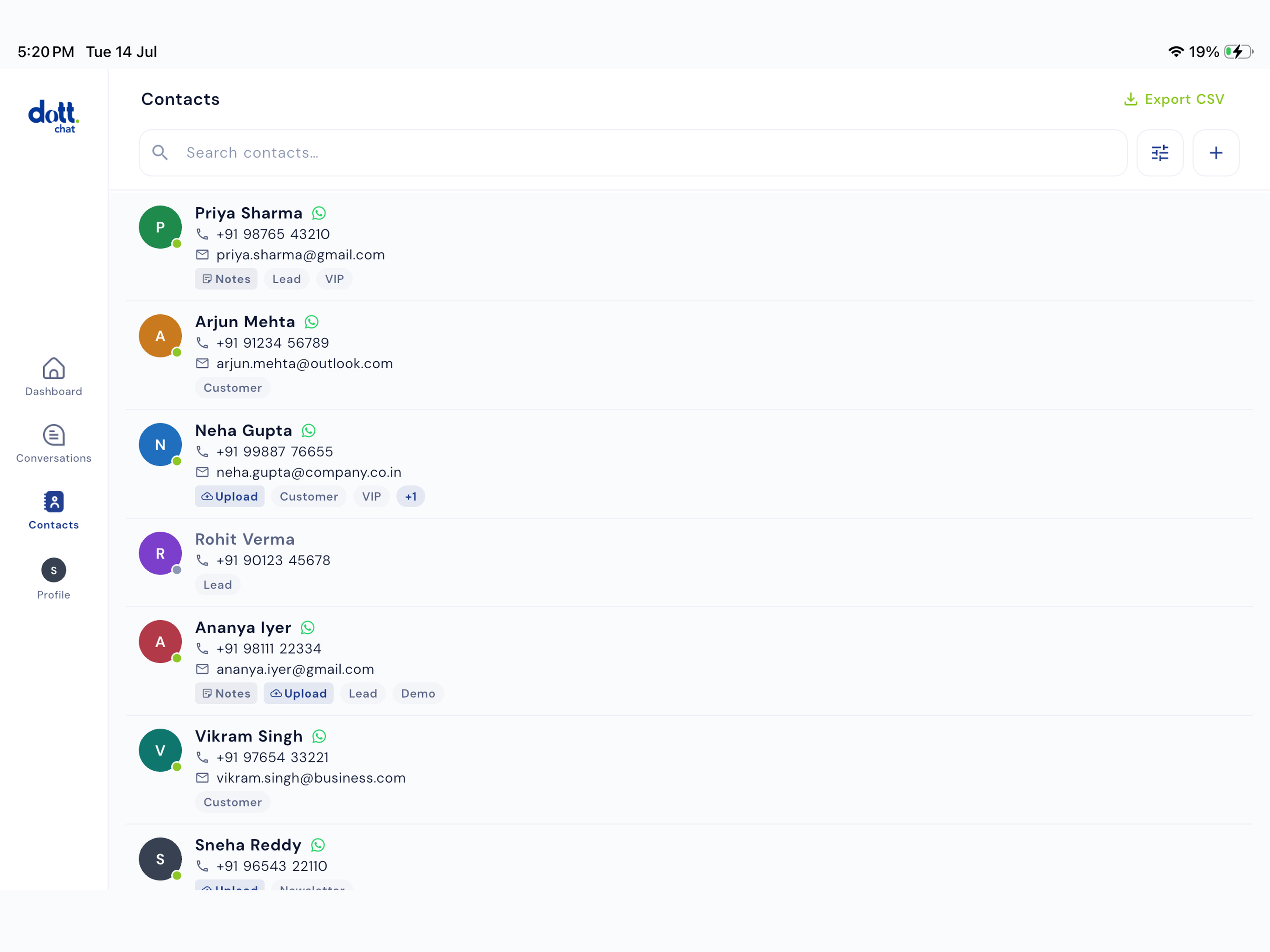Click the Lead tag on Priya Sharma
This screenshot has height=952, width=1270.
click(x=286, y=279)
